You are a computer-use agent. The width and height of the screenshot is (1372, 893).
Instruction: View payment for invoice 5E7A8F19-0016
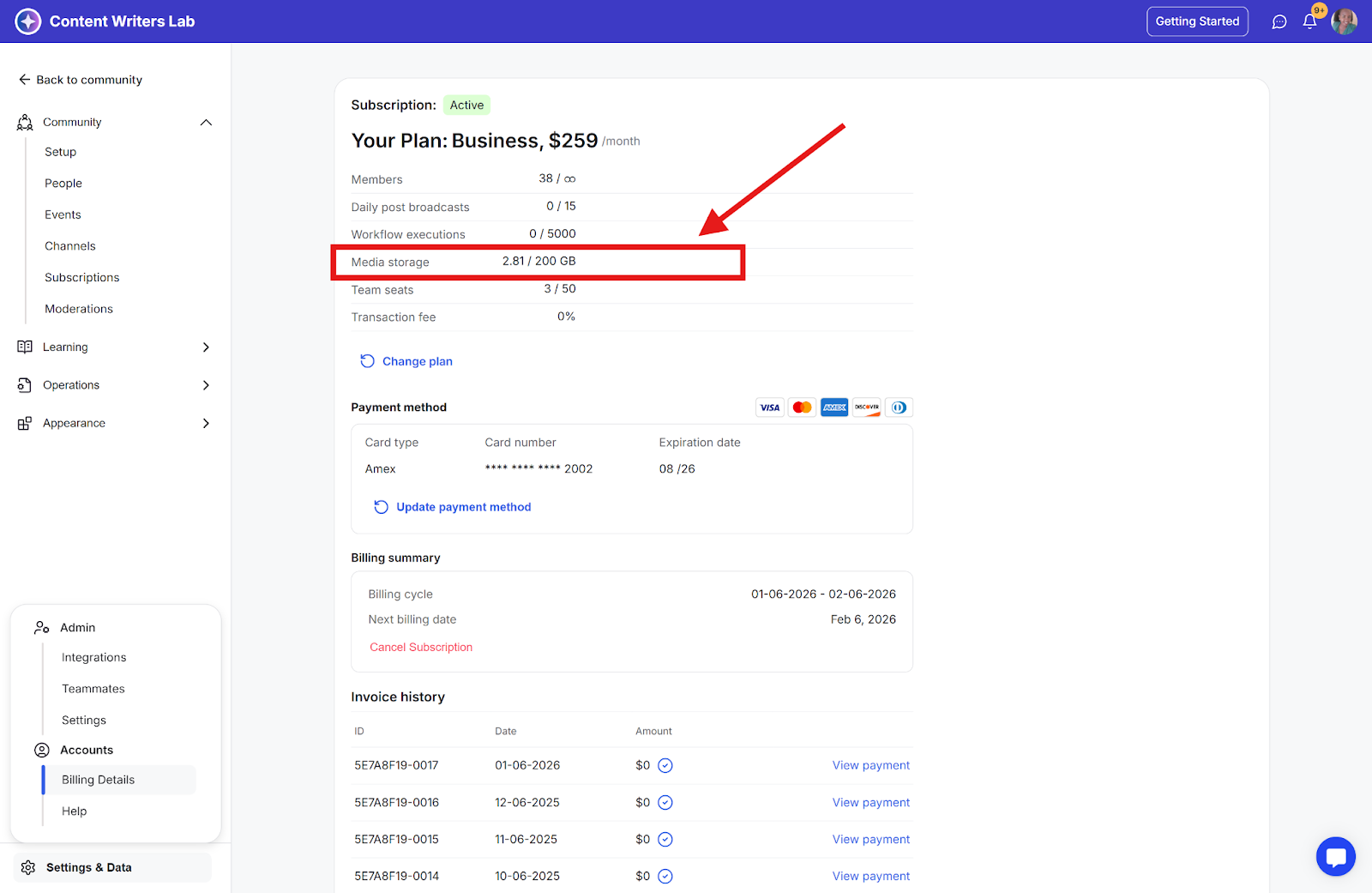pyautogui.click(x=870, y=802)
